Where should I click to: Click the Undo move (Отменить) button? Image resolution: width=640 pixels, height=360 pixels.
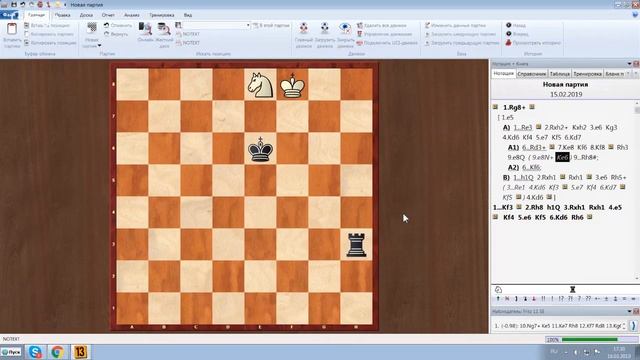click(x=118, y=25)
